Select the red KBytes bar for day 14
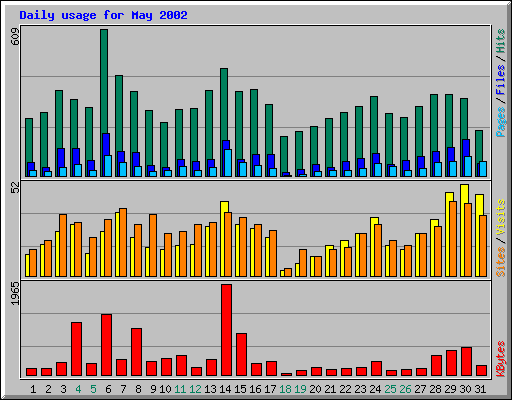The image size is (512, 400). pyautogui.click(x=226, y=330)
